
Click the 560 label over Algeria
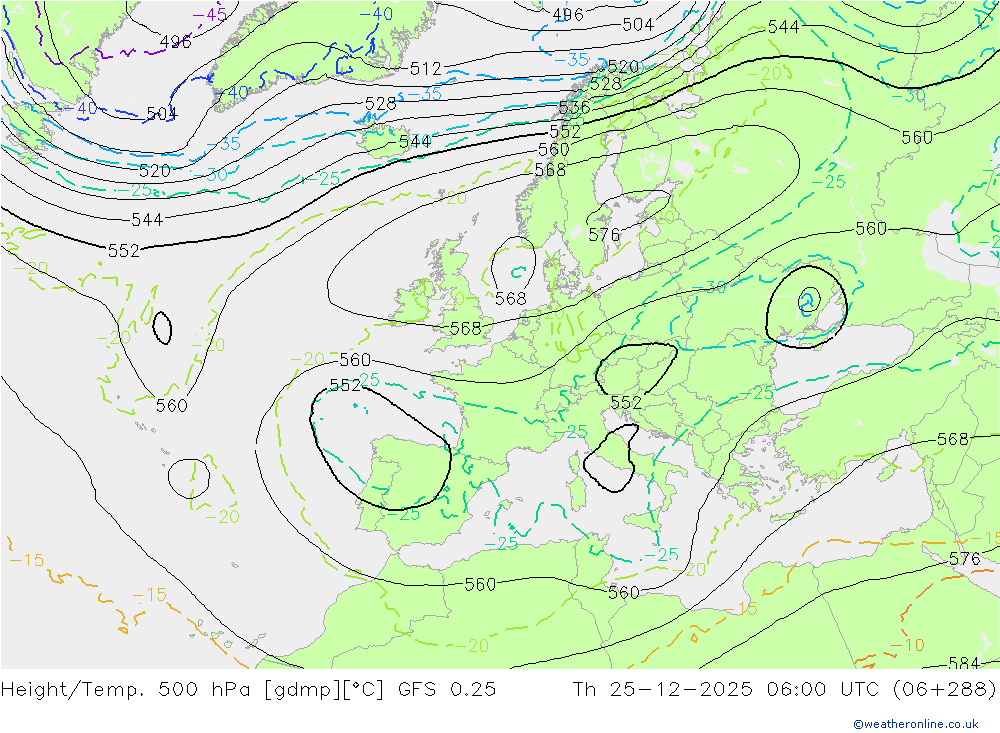pos(480,584)
